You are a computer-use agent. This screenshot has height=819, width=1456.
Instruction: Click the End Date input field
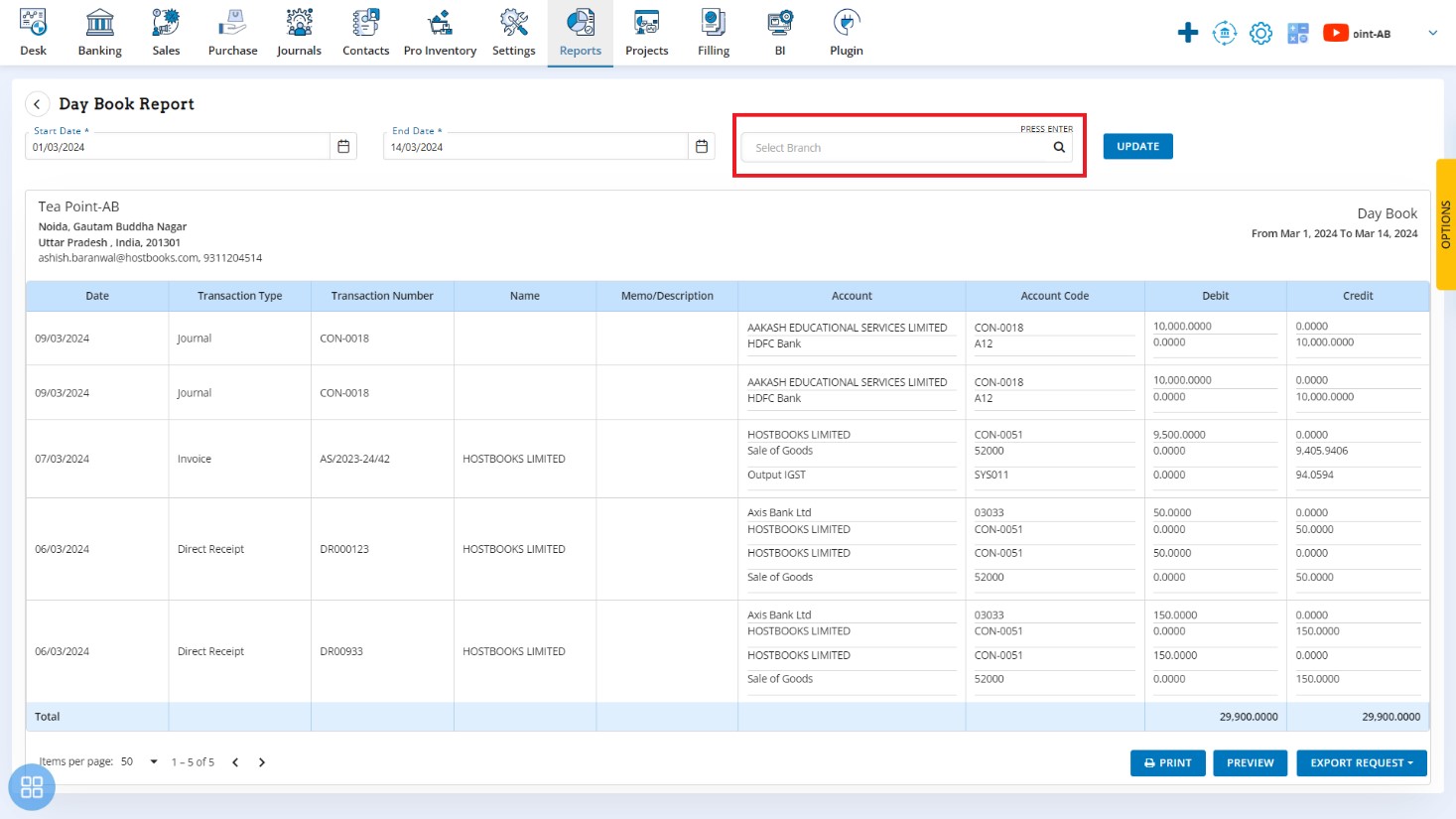point(536,146)
